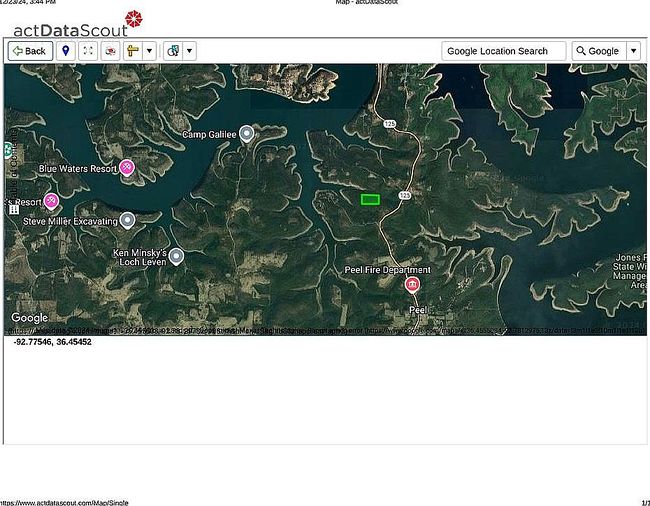Click the actDataScout logo
650x506 pixels.
(x=78, y=25)
